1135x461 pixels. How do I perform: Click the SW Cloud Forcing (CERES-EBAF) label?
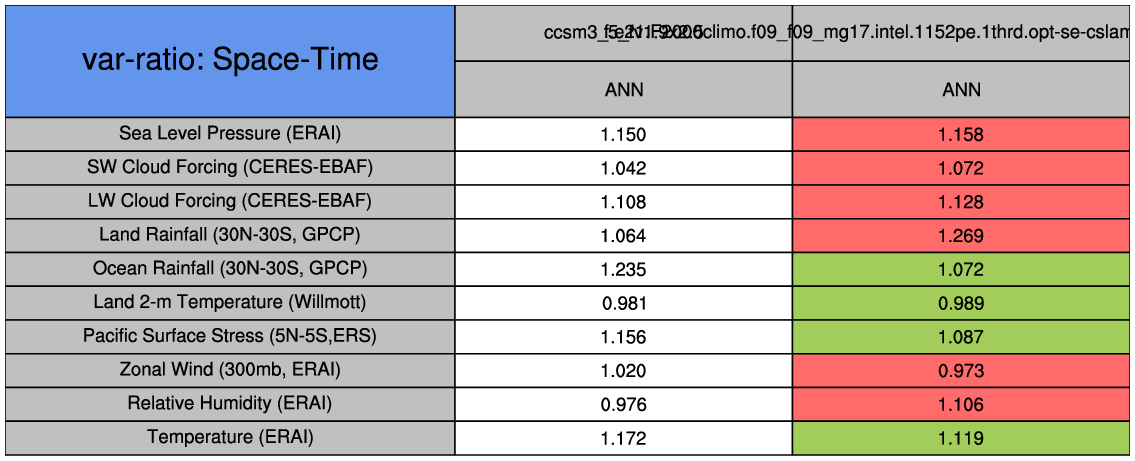(x=230, y=167)
